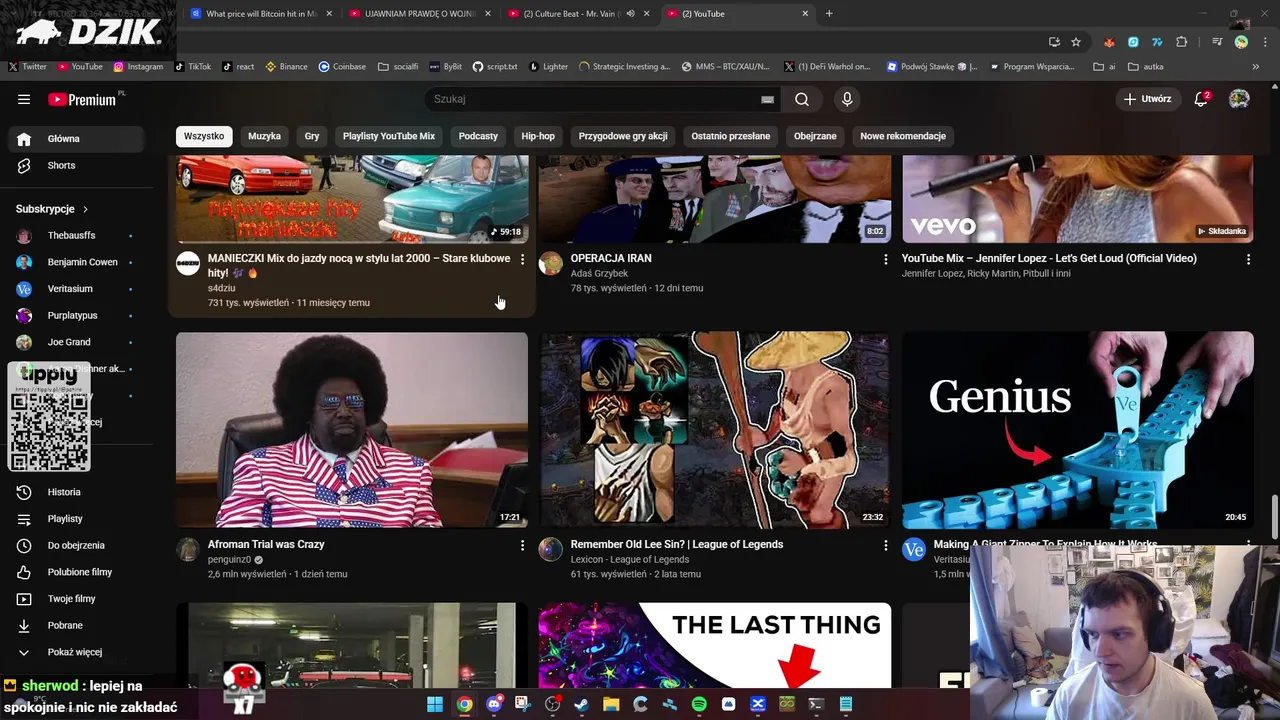Screen dimensions: 1280x720
Task: Select the Wszystko filter chip
Action: (x=204, y=136)
